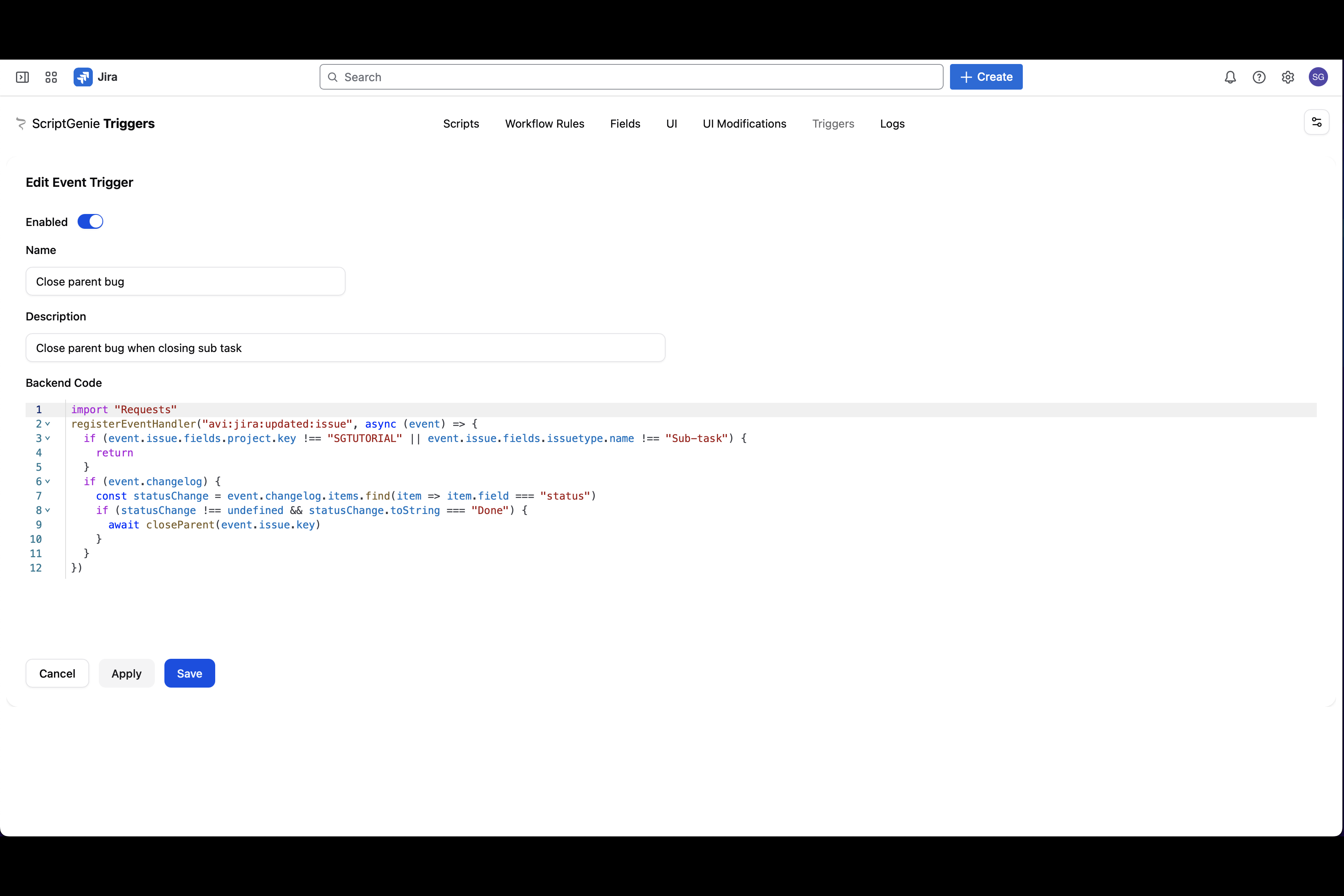1344x896 pixels.
Task: Toggle the sidebar panel icon
Action: (x=22, y=77)
